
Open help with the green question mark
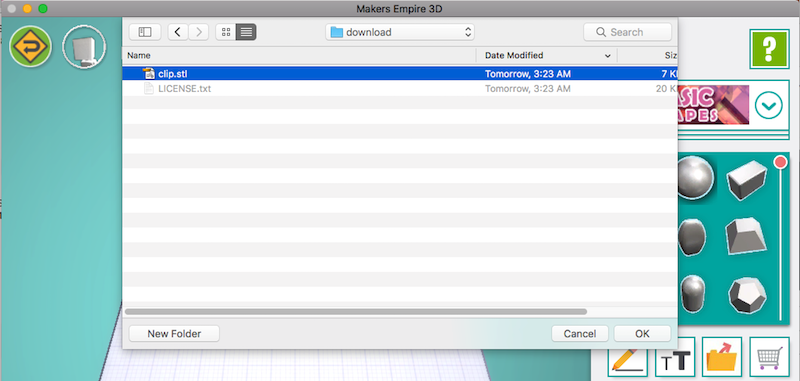click(x=769, y=49)
